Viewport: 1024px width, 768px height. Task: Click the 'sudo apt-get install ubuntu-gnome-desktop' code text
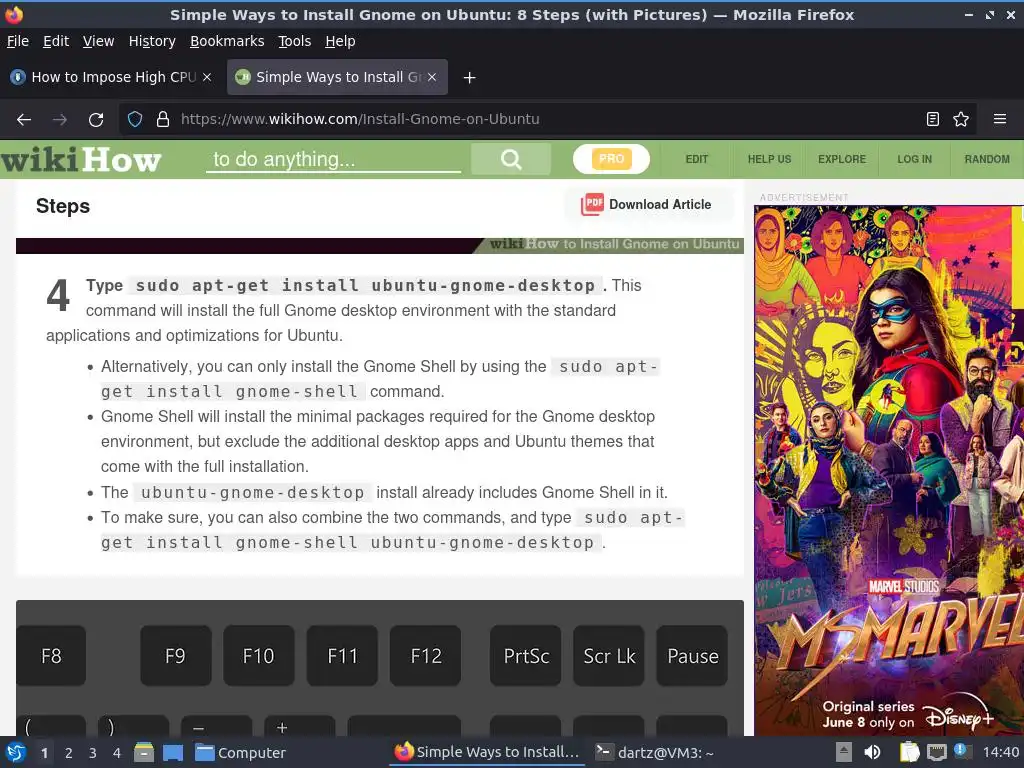coord(365,285)
